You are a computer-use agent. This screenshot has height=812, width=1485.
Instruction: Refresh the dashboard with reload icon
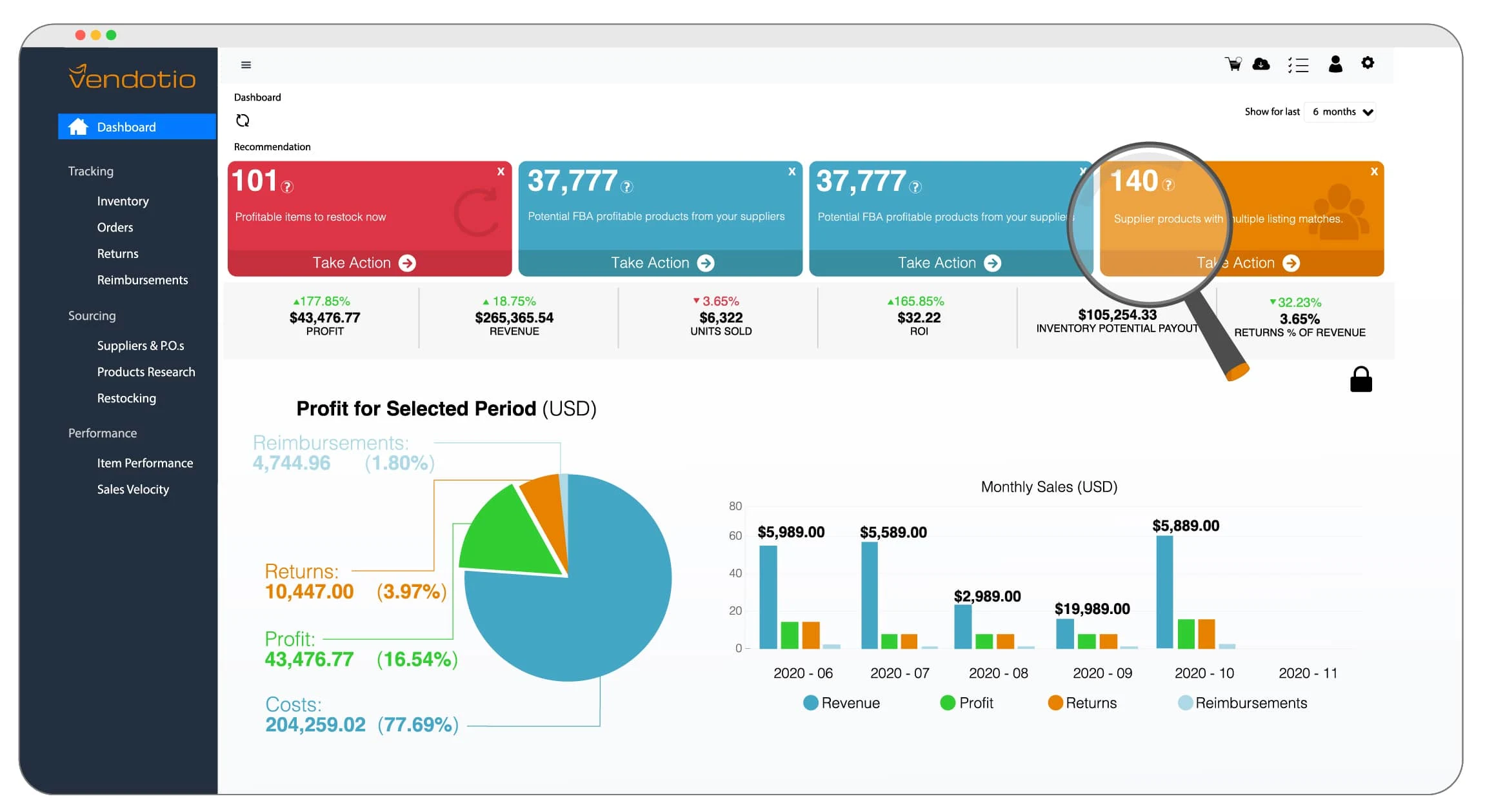(x=243, y=121)
